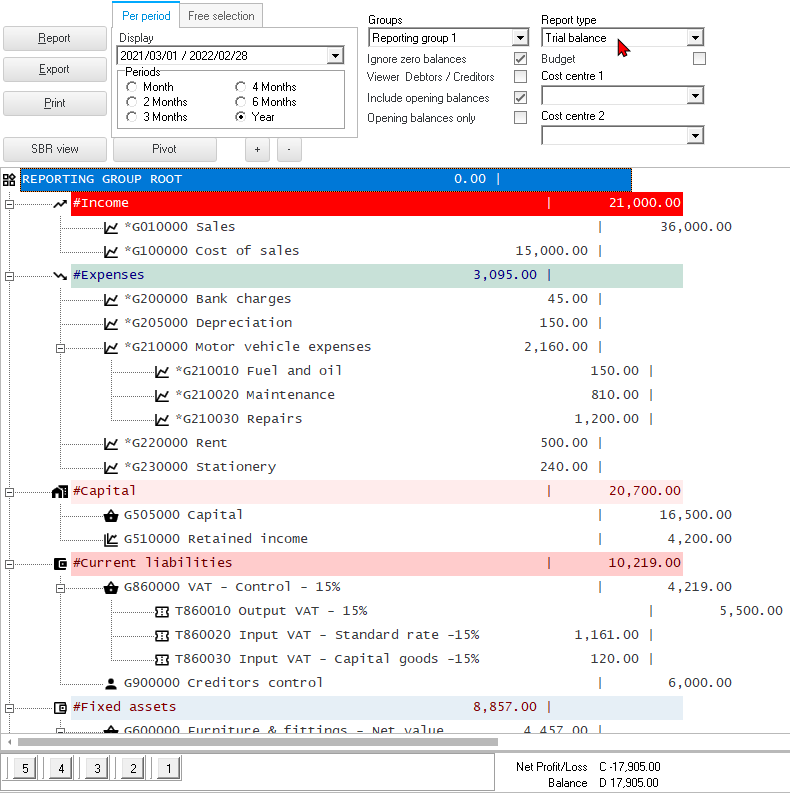Click the G505000 Capital basket icon
Screen dimensions: 790x796
[x=111, y=516]
